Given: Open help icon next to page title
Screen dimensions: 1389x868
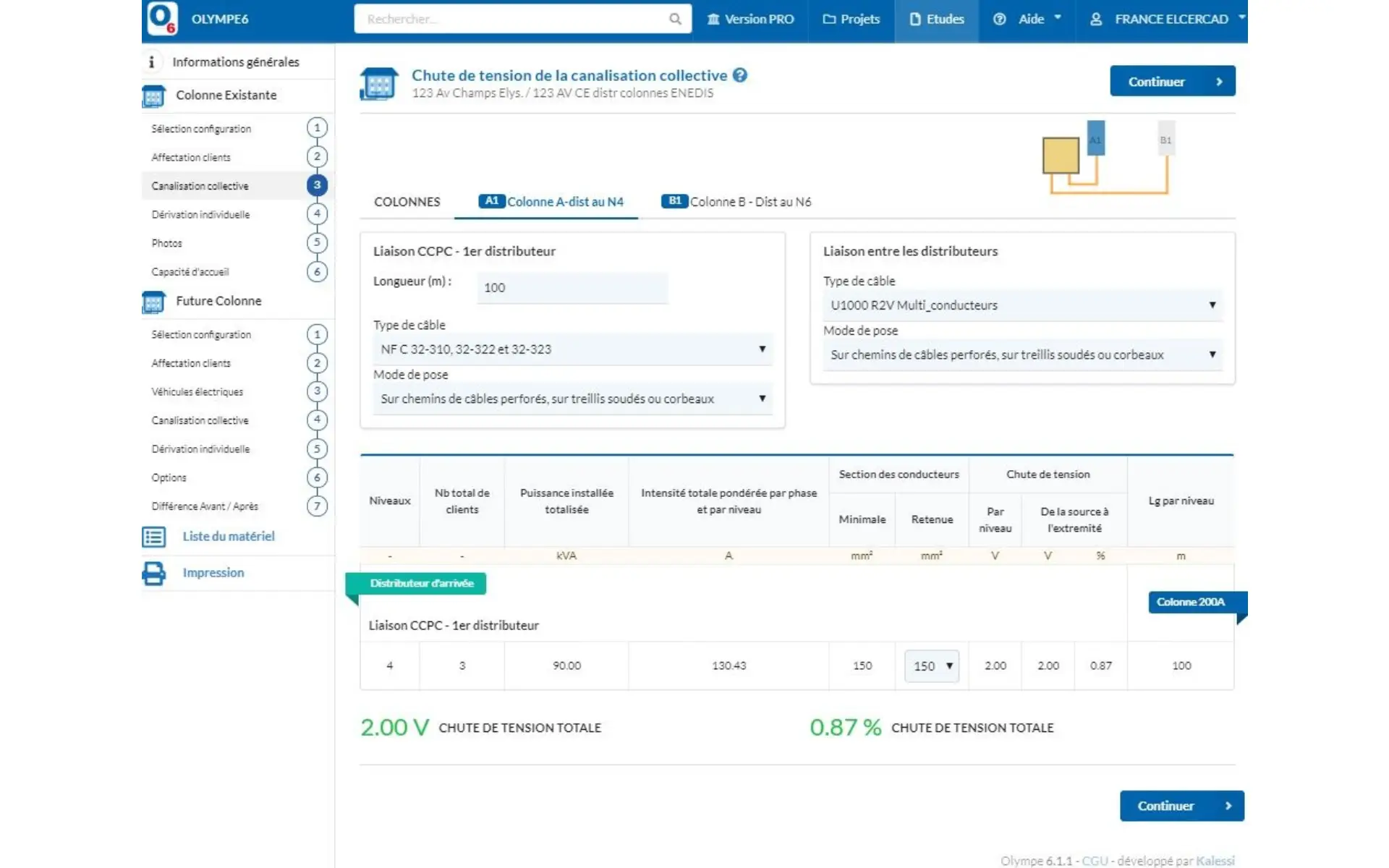Looking at the screenshot, I should [x=739, y=75].
